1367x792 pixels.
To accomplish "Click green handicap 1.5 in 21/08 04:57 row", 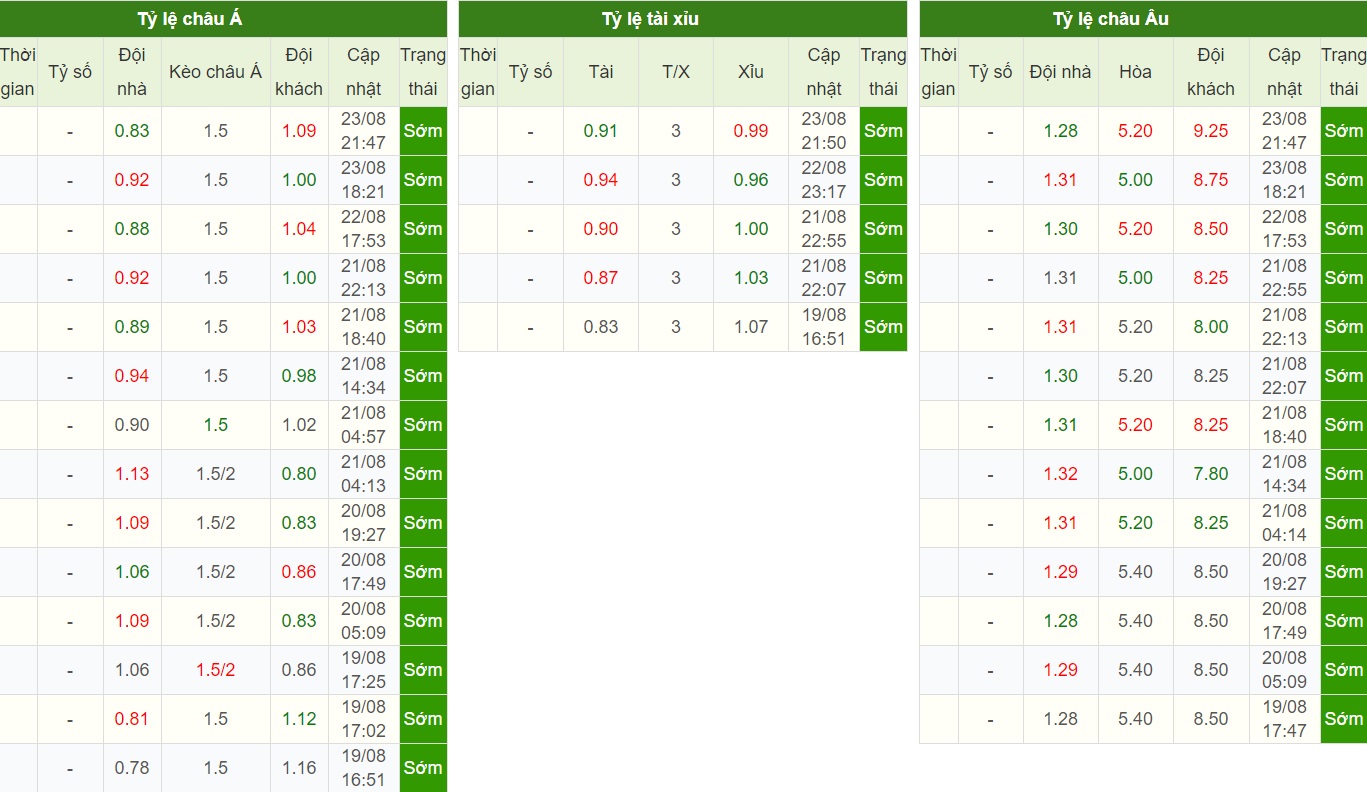I will point(216,425).
